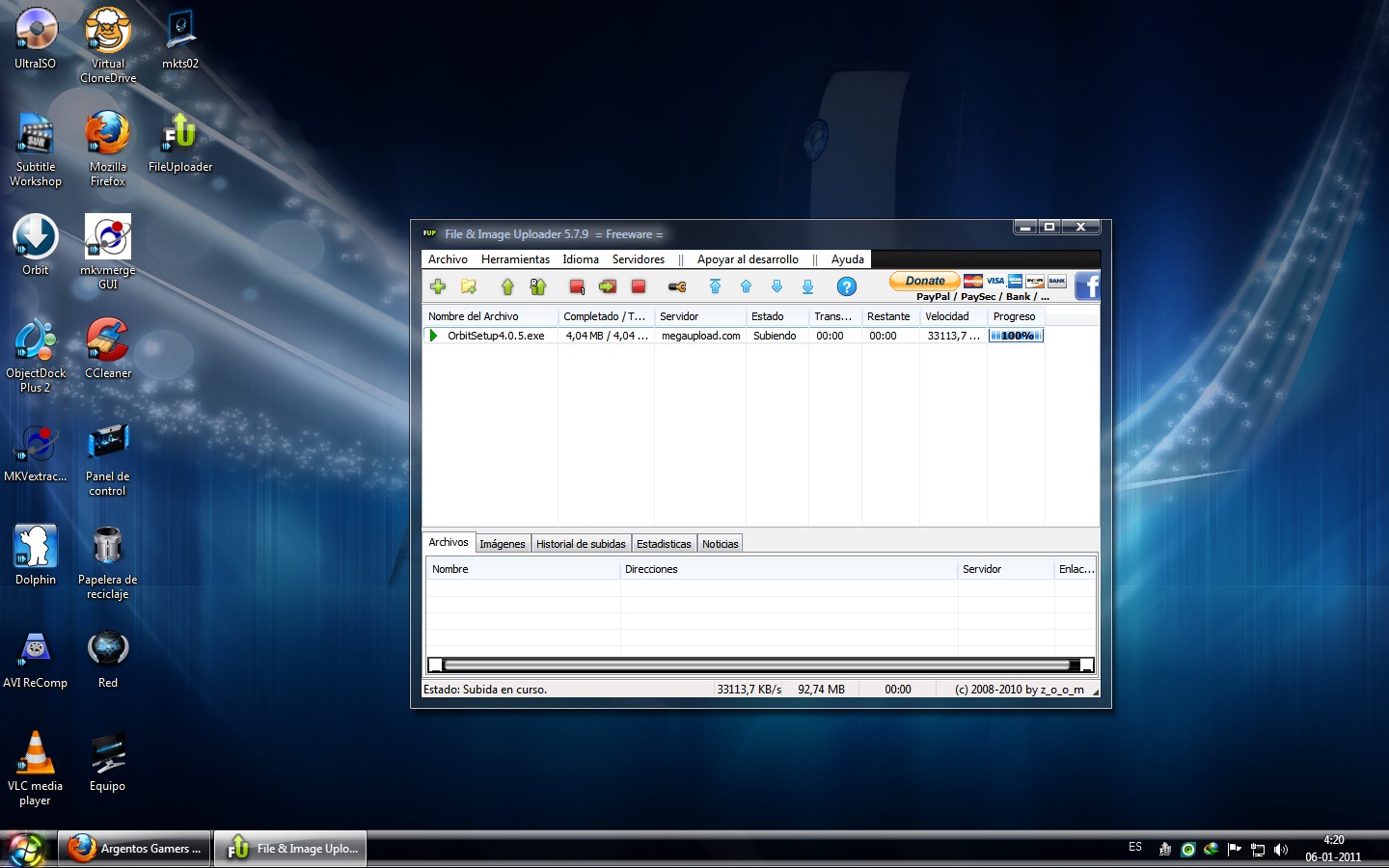1389x868 pixels.
Task: Click the Velocidad column header
Action: tap(953, 316)
